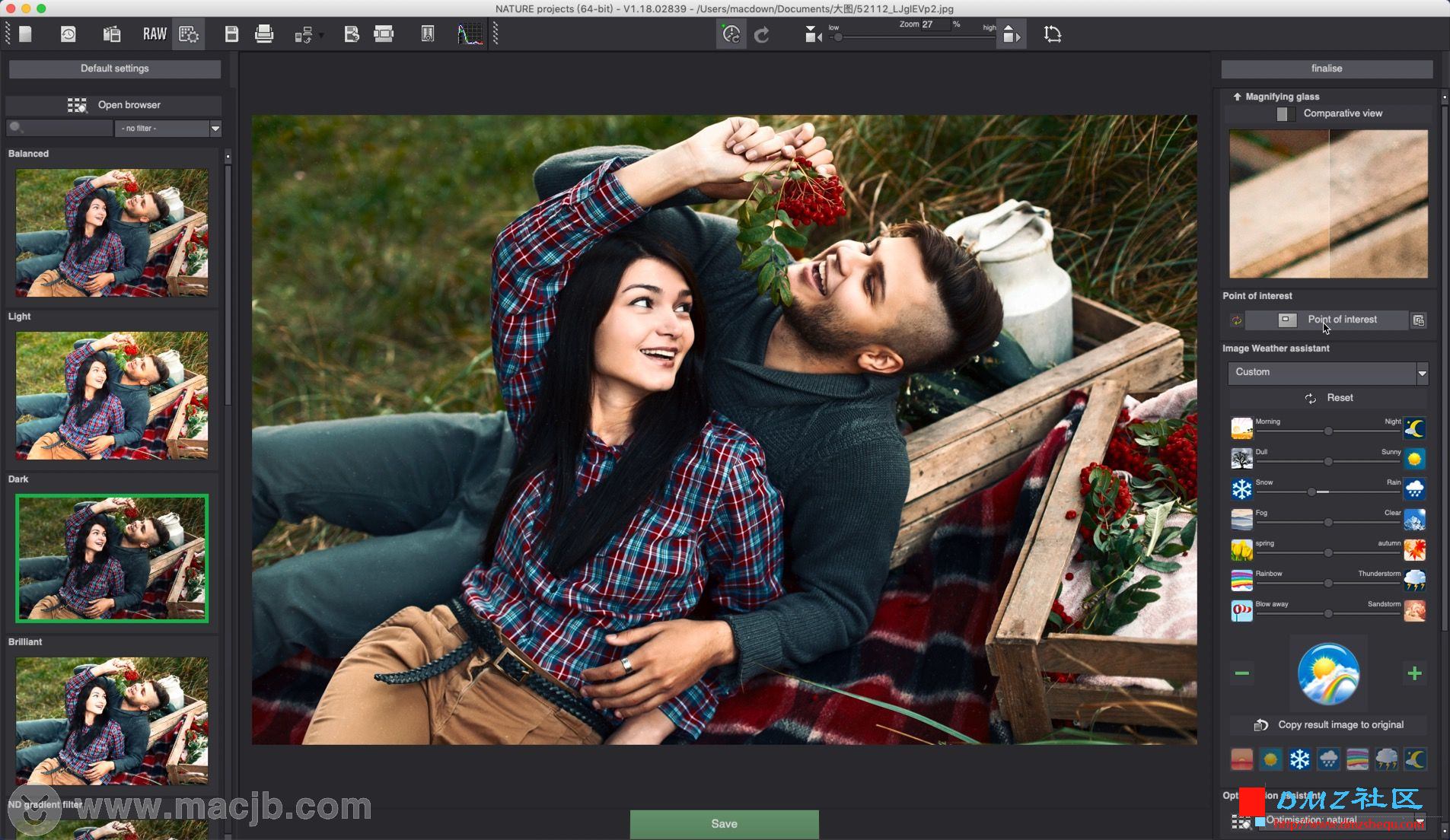Toggle real-time calculation clock icon
The image size is (1450, 840).
click(x=731, y=34)
